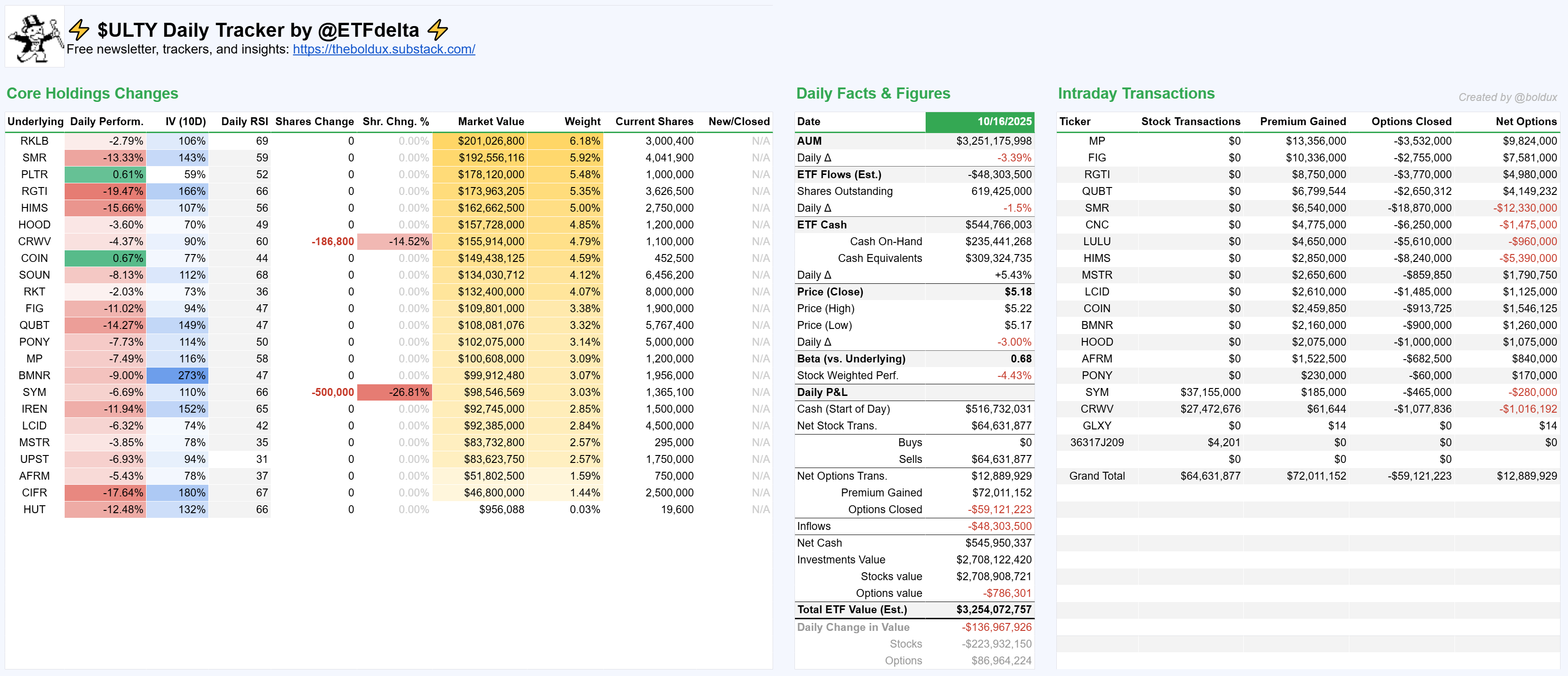Click BMNR's dark blue 273% IV cell

pos(177,376)
